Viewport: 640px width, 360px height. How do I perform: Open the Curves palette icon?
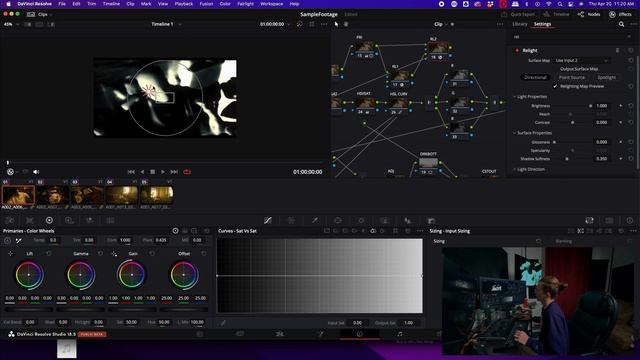tap(268, 220)
